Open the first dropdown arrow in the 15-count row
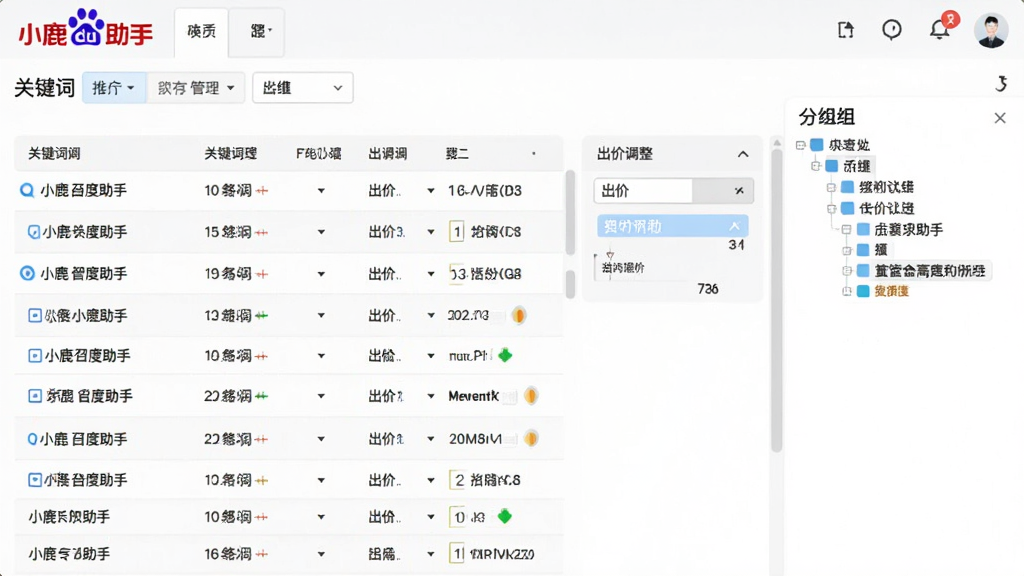This screenshot has width=1024, height=576. pos(321,232)
